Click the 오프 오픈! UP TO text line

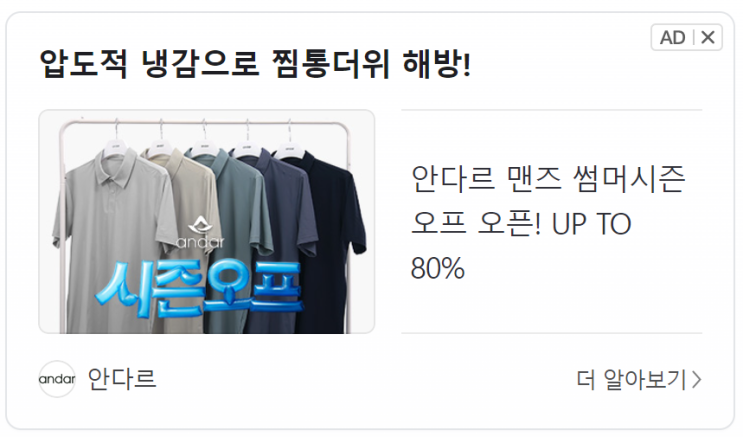pyautogui.click(x=521, y=224)
